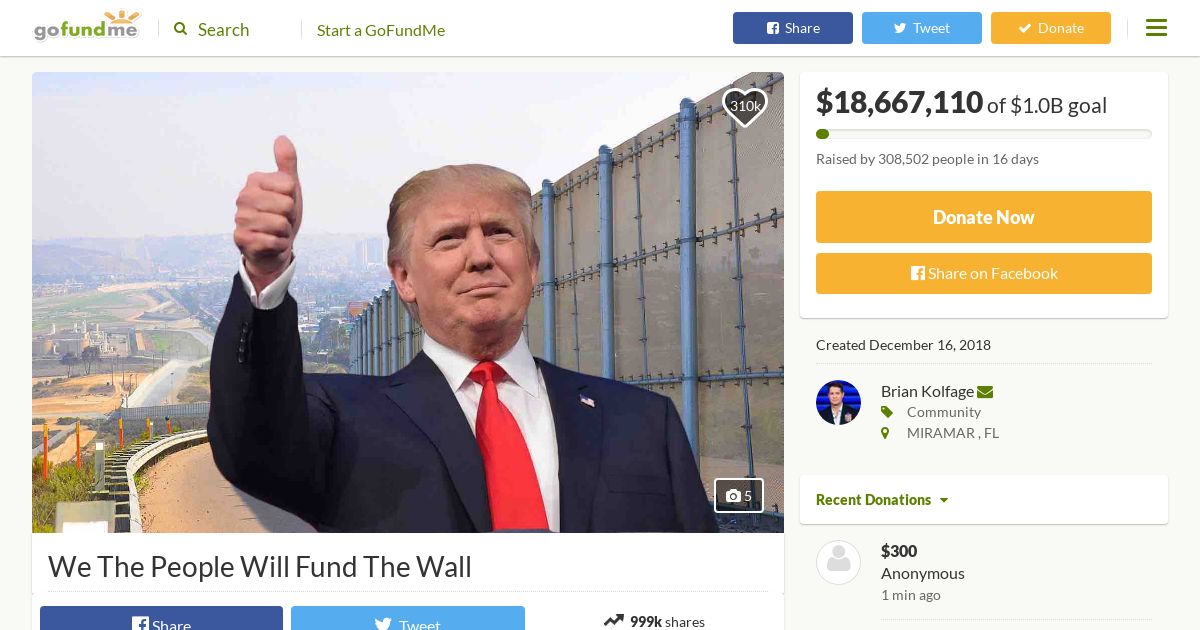1200x630 pixels.
Task: Click Brian Kolfage's profile picture
Action: [x=838, y=402]
